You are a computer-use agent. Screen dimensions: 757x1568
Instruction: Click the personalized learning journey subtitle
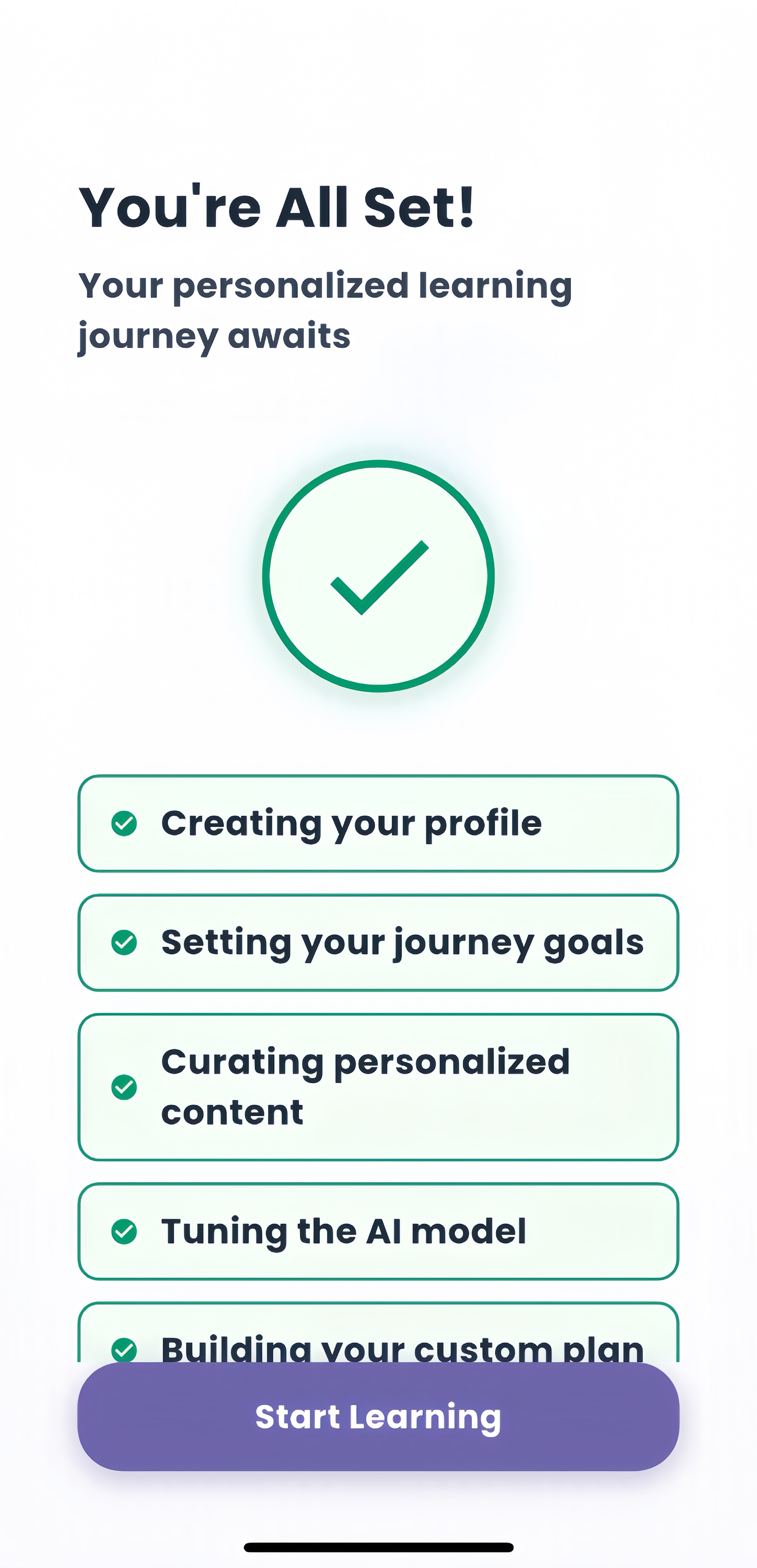[325, 311]
